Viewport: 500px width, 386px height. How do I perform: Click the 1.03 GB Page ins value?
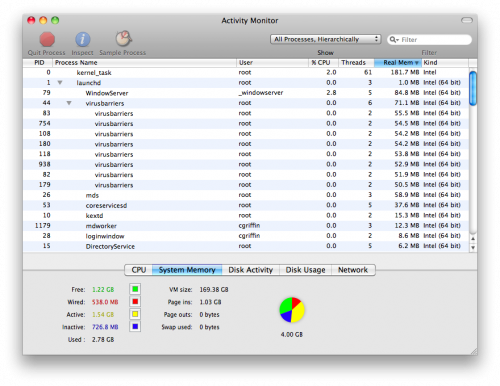click(210, 302)
